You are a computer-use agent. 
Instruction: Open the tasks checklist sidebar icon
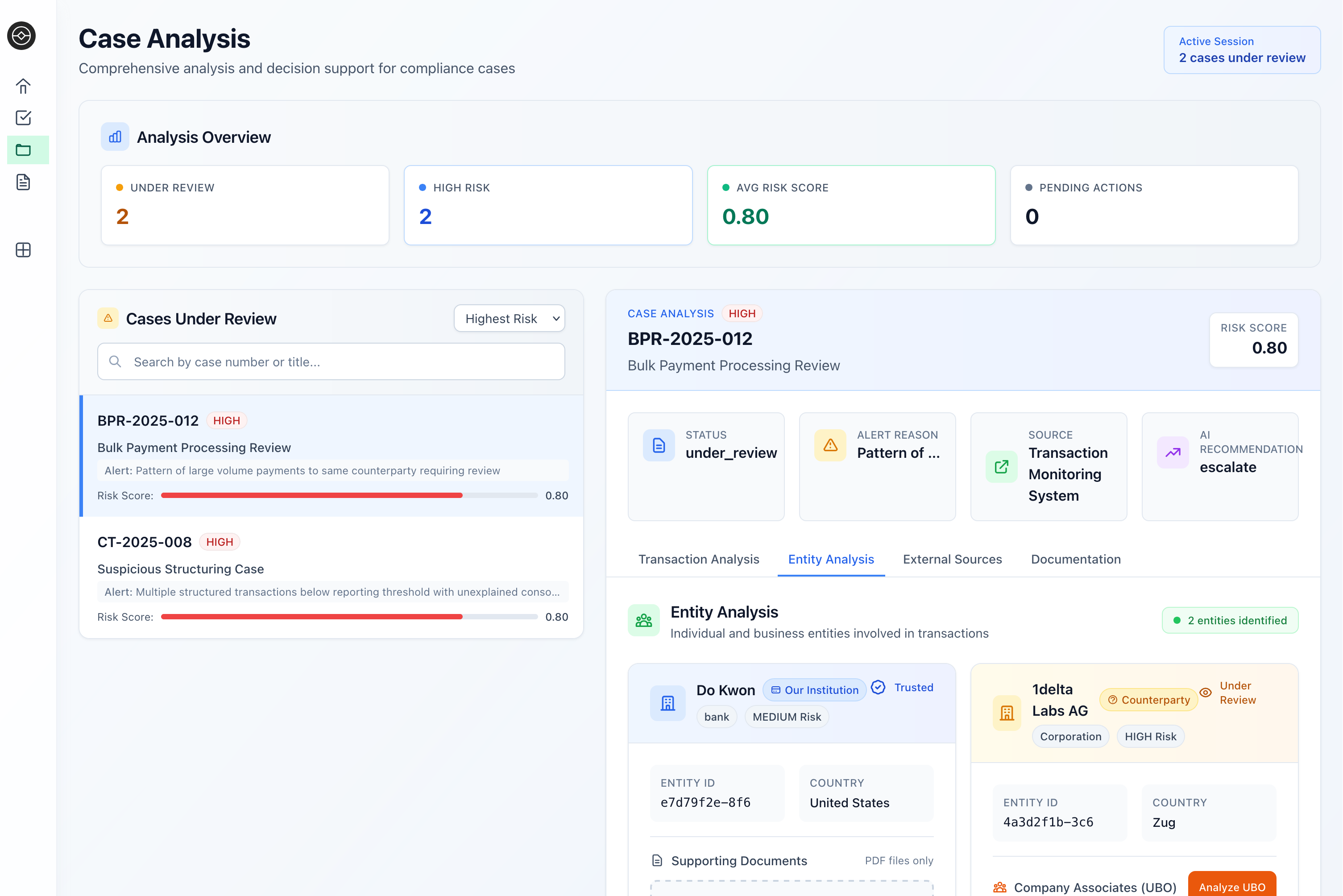23,118
